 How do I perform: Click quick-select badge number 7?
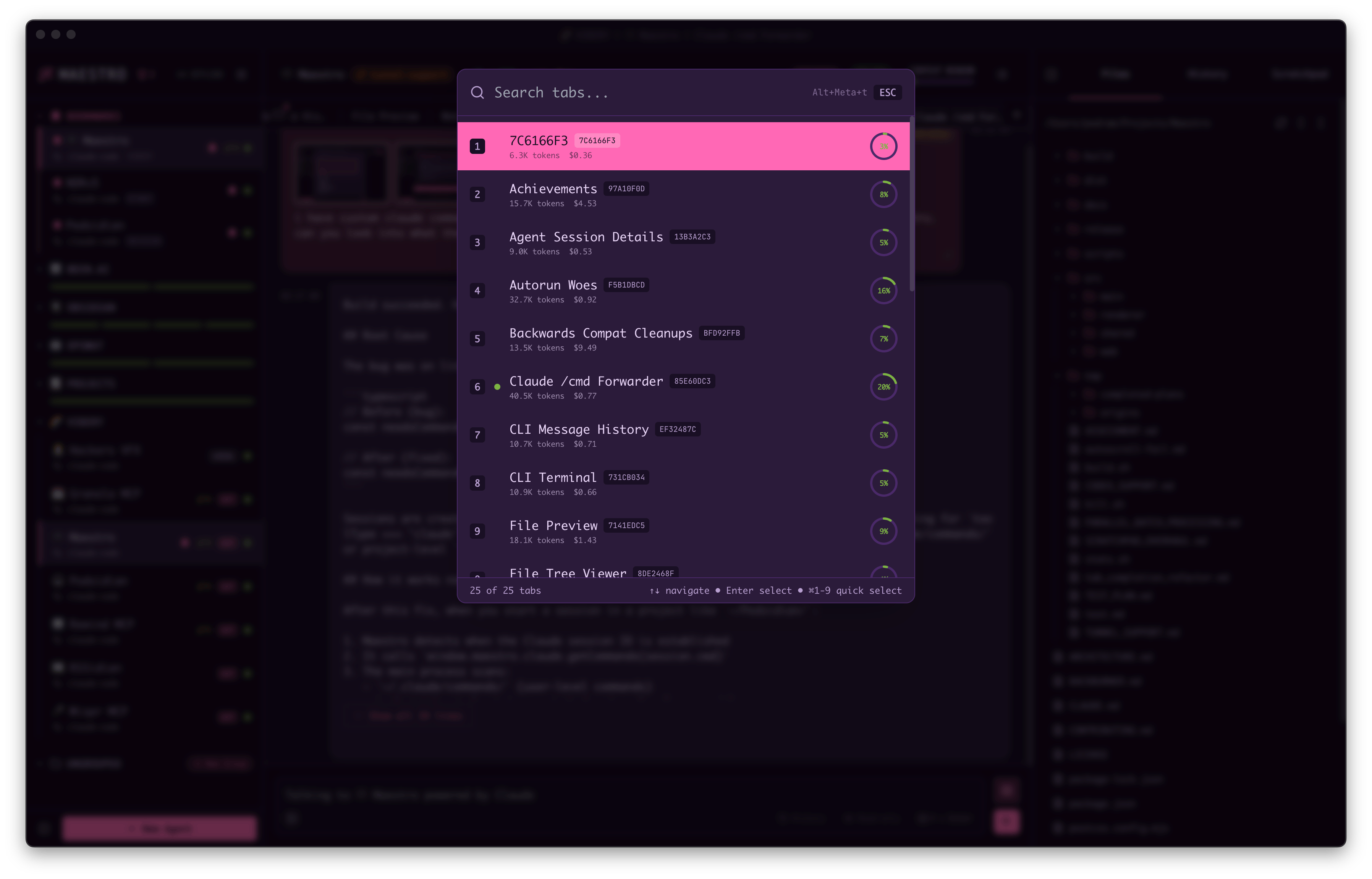(x=477, y=435)
